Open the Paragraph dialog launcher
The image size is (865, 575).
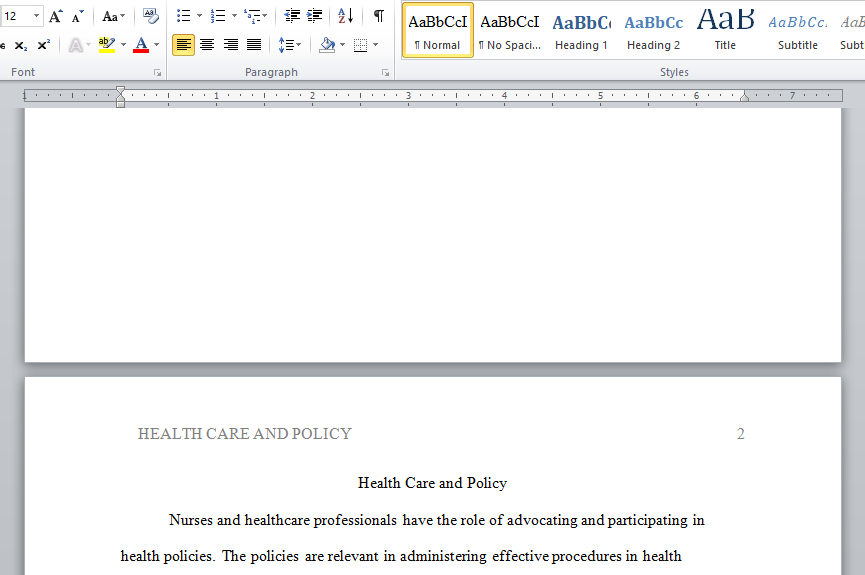[x=386, y=73]
